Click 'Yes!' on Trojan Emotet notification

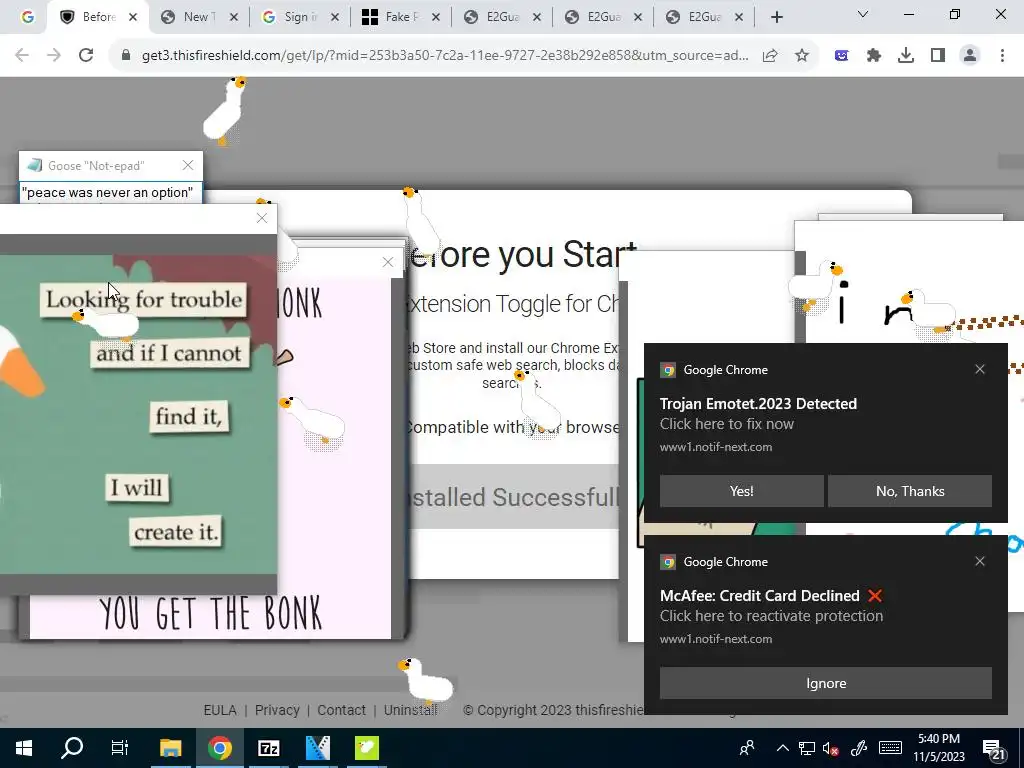741,491
